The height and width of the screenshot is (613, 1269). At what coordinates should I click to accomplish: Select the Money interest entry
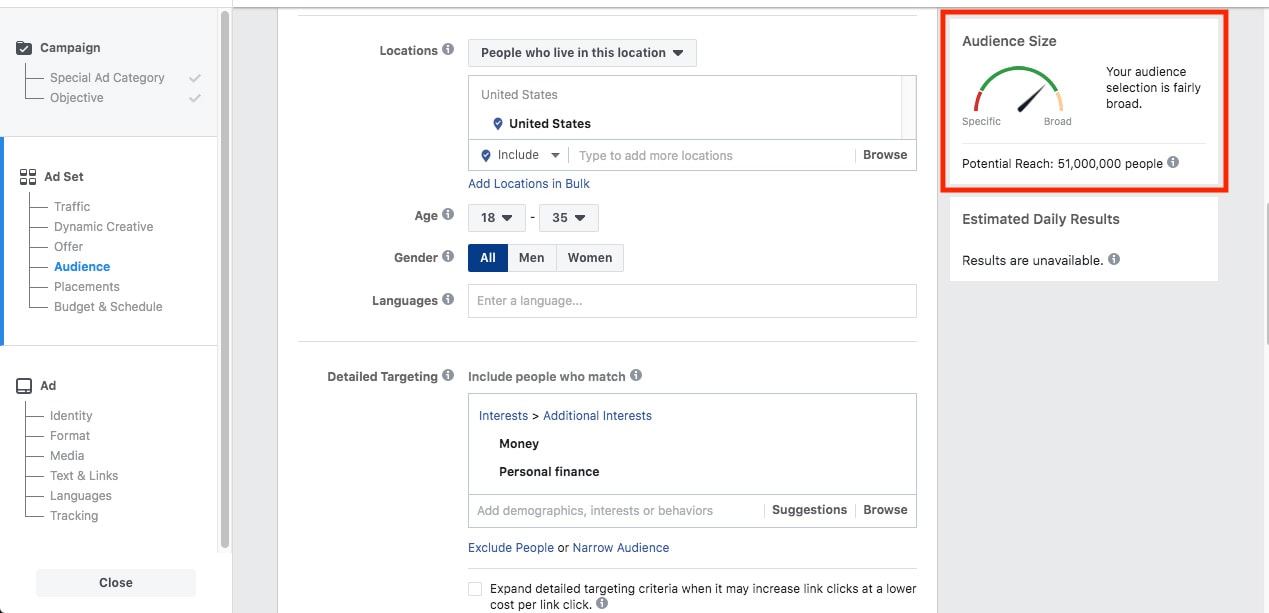coord(519,443)
